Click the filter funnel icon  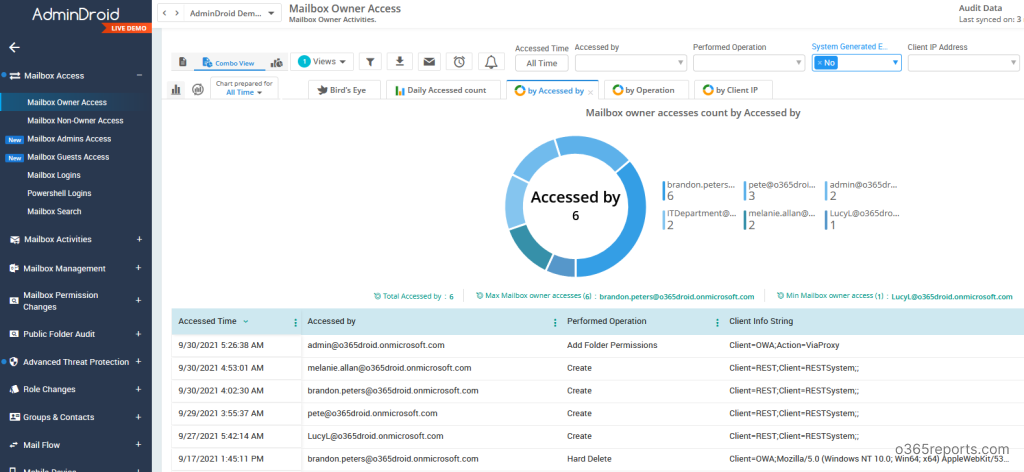point(370,61)
